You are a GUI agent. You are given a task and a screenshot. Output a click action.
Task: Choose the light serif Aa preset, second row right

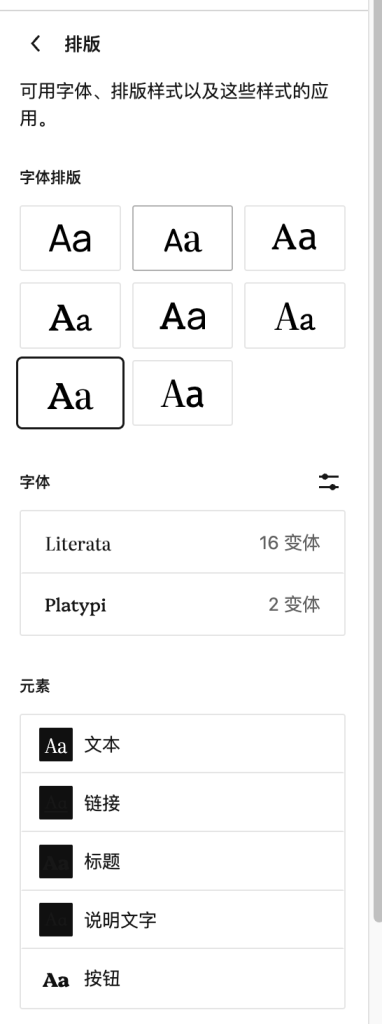click(294, 315)
